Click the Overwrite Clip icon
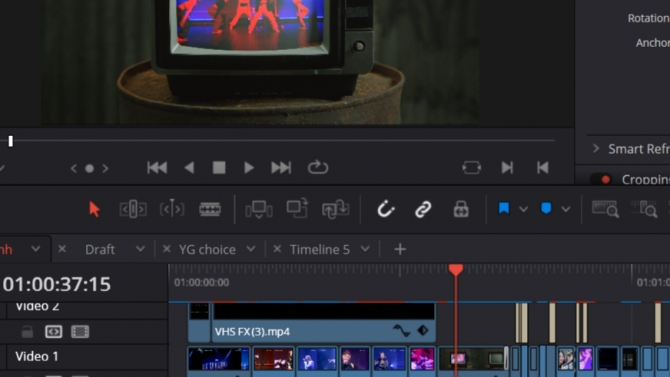Viewport: 670px width, 377px height. tap(297, 208)
